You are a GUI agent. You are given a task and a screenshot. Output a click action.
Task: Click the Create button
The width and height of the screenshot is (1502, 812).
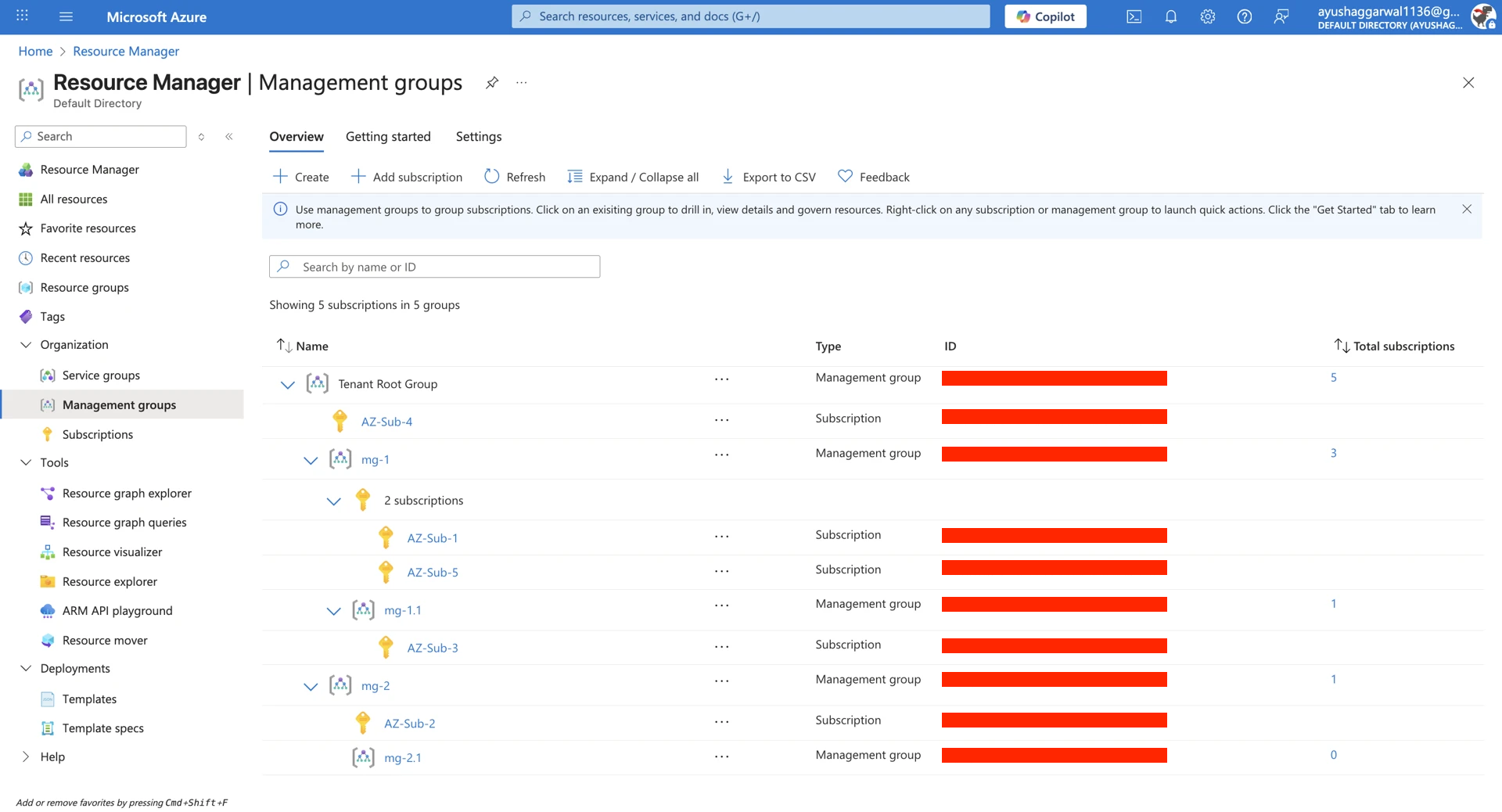[x=301, y=177]
